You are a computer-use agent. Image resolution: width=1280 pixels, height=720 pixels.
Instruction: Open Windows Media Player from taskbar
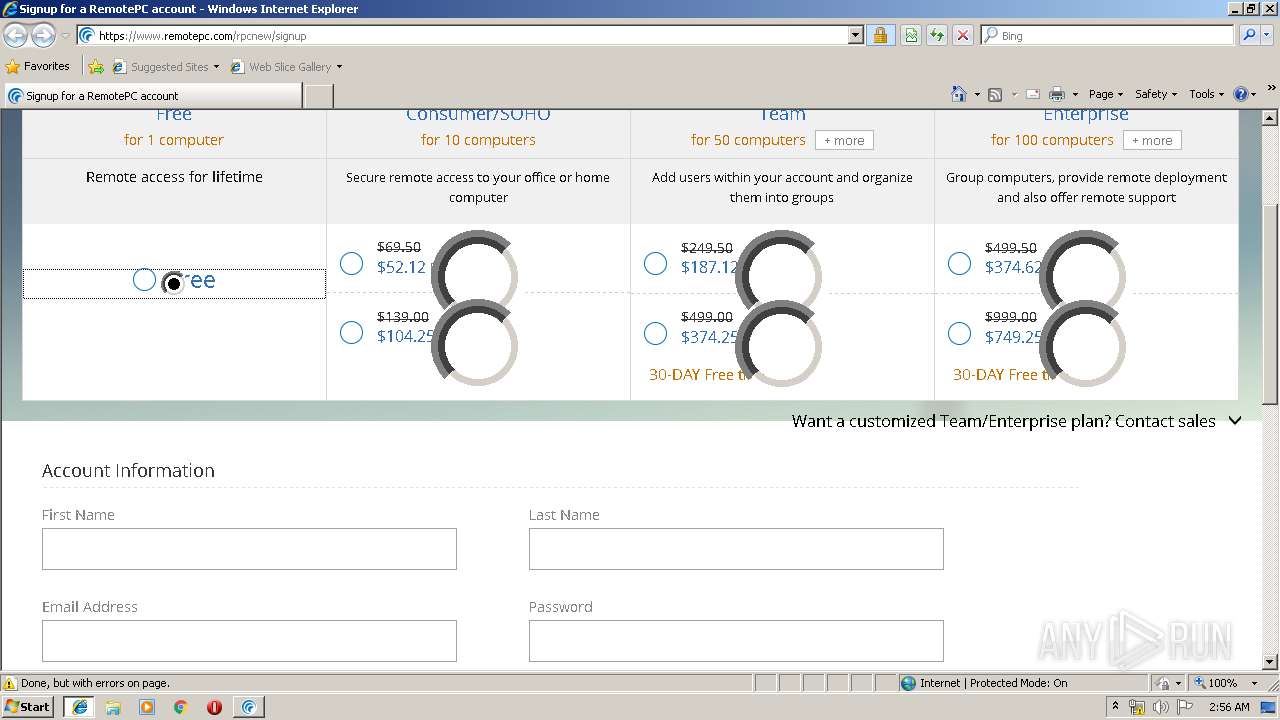point(147,707)
